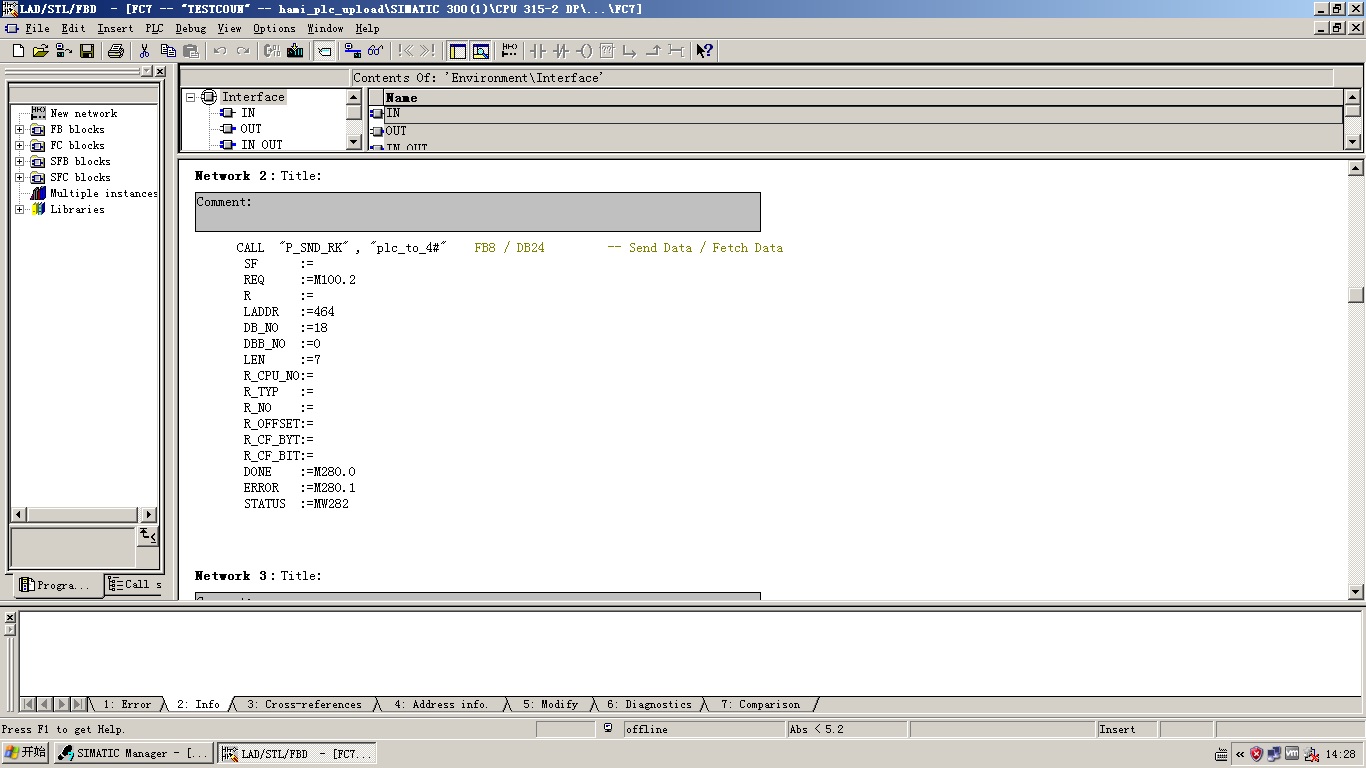Expand the Libraries tree node
This screenshot has height=768, width=1366.
(x=19, y=210)
